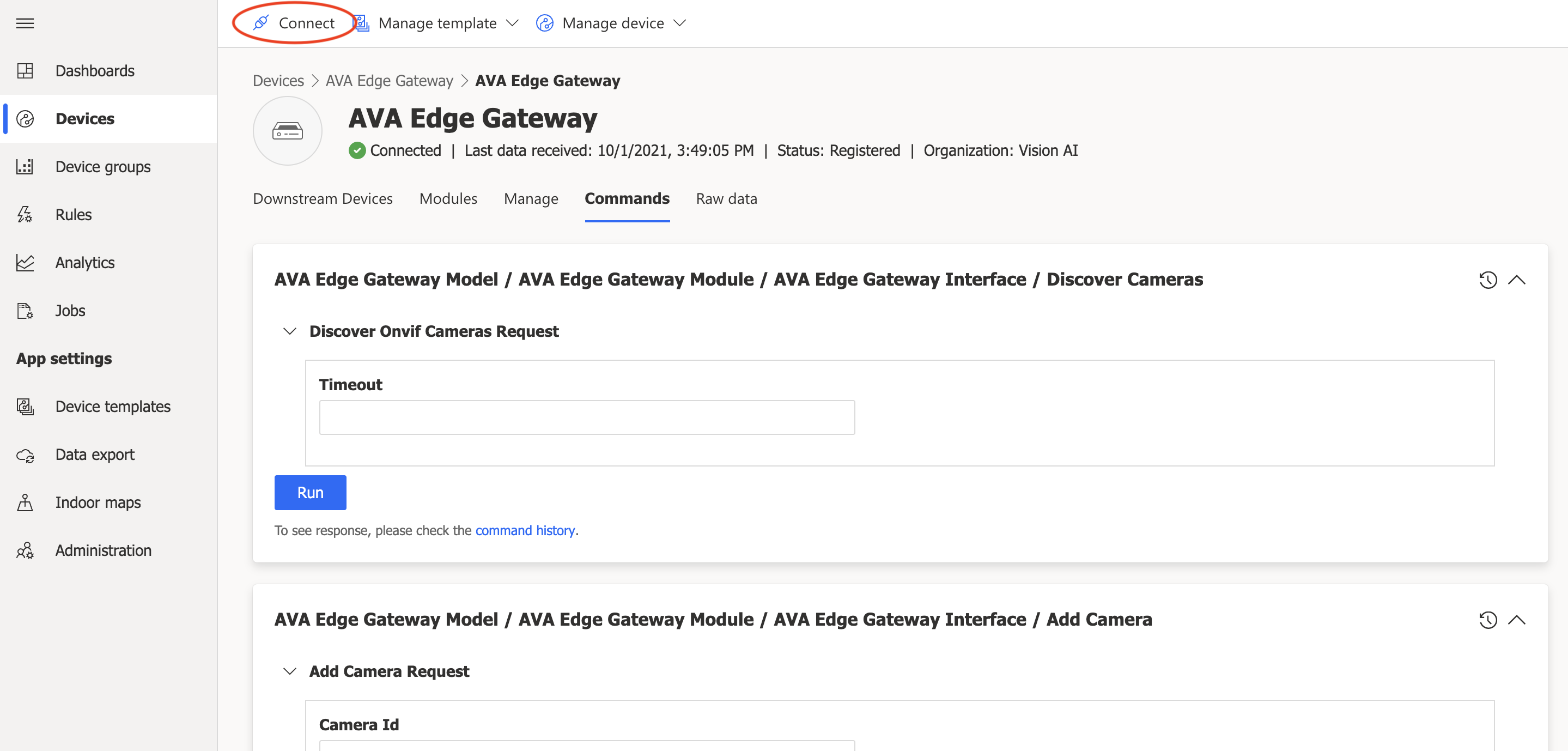
Task: Open Data export cloud icon
Action: 25,455
